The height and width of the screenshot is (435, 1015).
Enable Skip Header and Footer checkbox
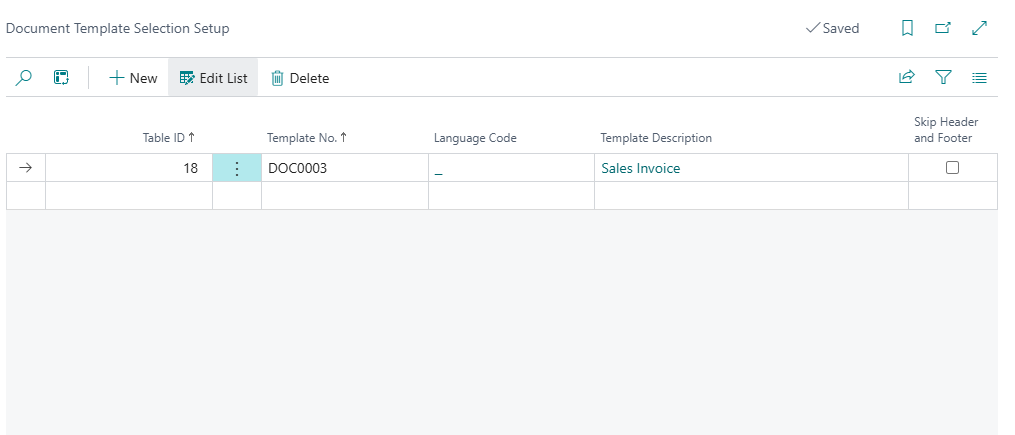point(952,168)
